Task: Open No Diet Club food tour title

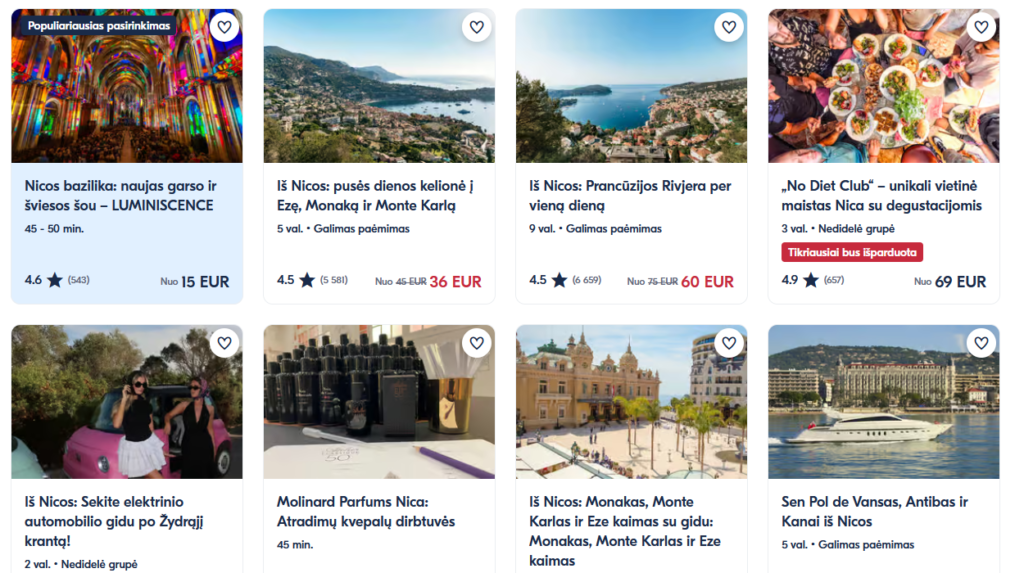Action: (x=881, y=196)
